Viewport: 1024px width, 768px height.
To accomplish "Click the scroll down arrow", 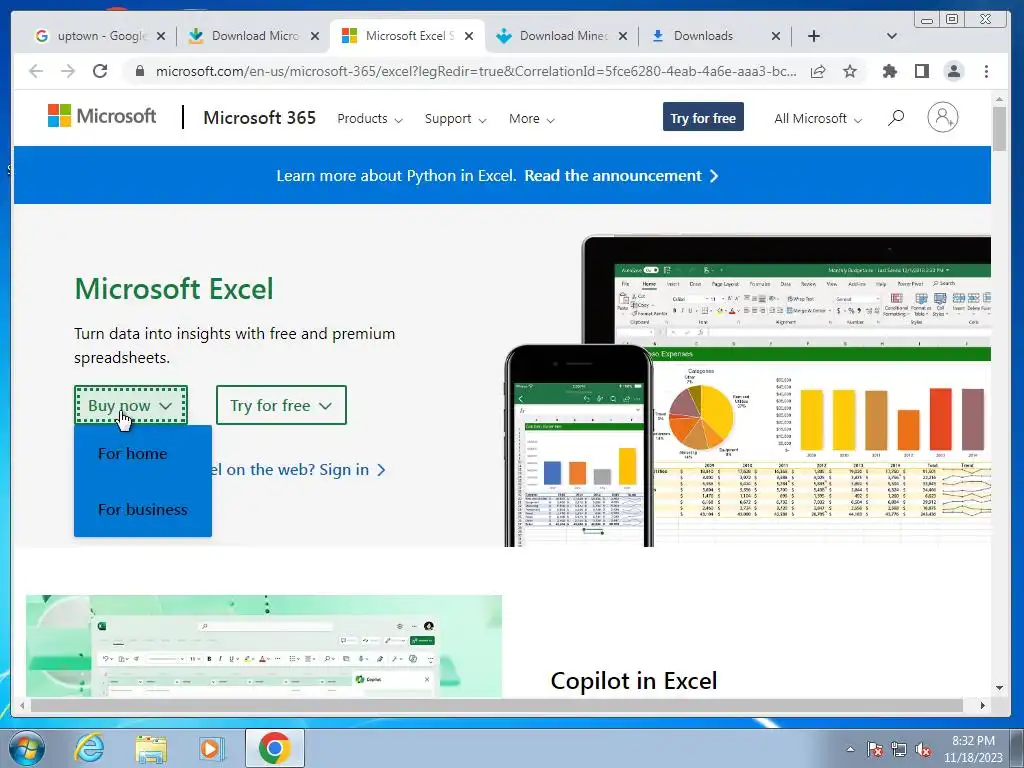I will point(999,688).
